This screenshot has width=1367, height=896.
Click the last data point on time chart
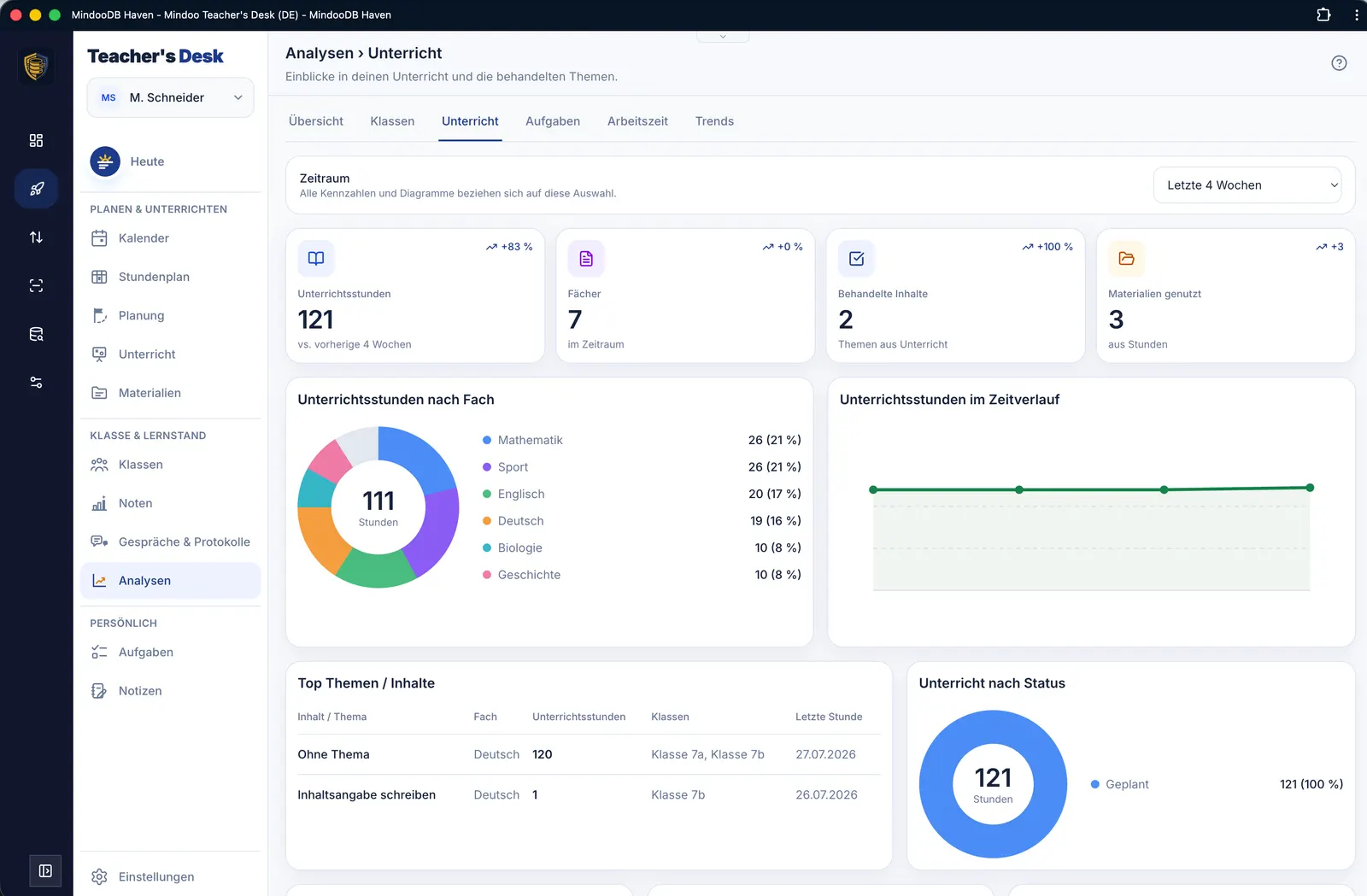1310,488
